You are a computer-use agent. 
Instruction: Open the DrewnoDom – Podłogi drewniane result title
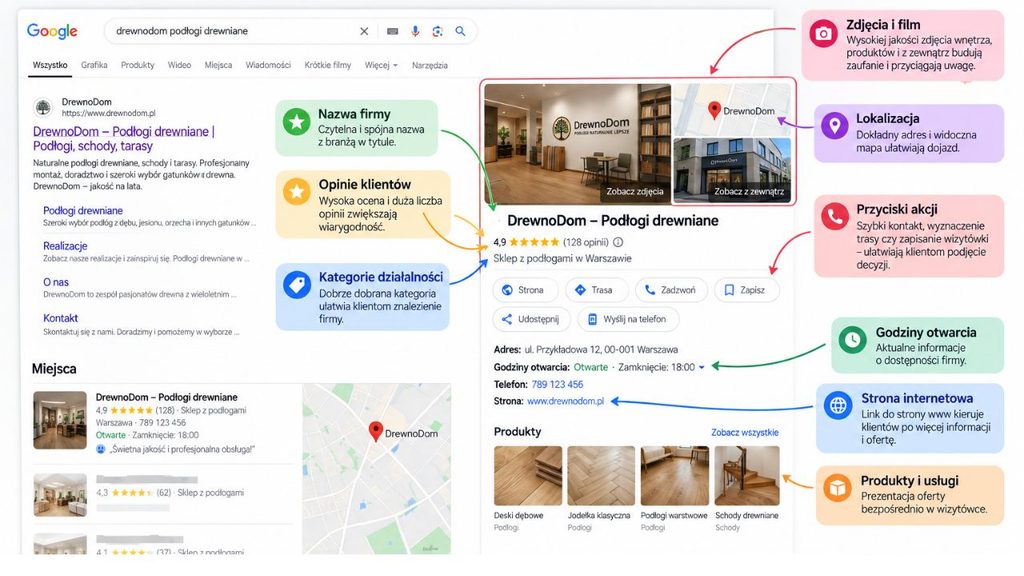(124, 138)
